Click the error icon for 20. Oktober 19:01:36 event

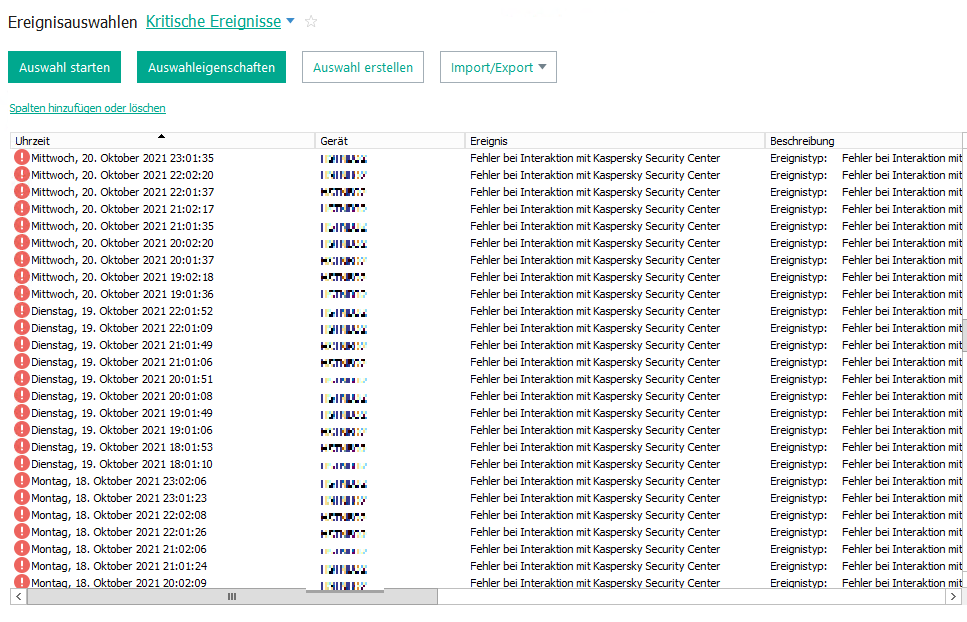pyautogui.click(x=21, y=294)
